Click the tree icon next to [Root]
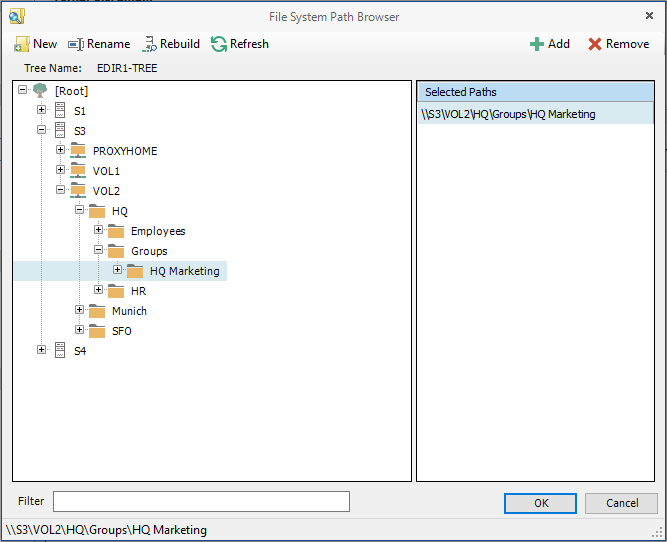Screen dimensions: 667x542 40,90
